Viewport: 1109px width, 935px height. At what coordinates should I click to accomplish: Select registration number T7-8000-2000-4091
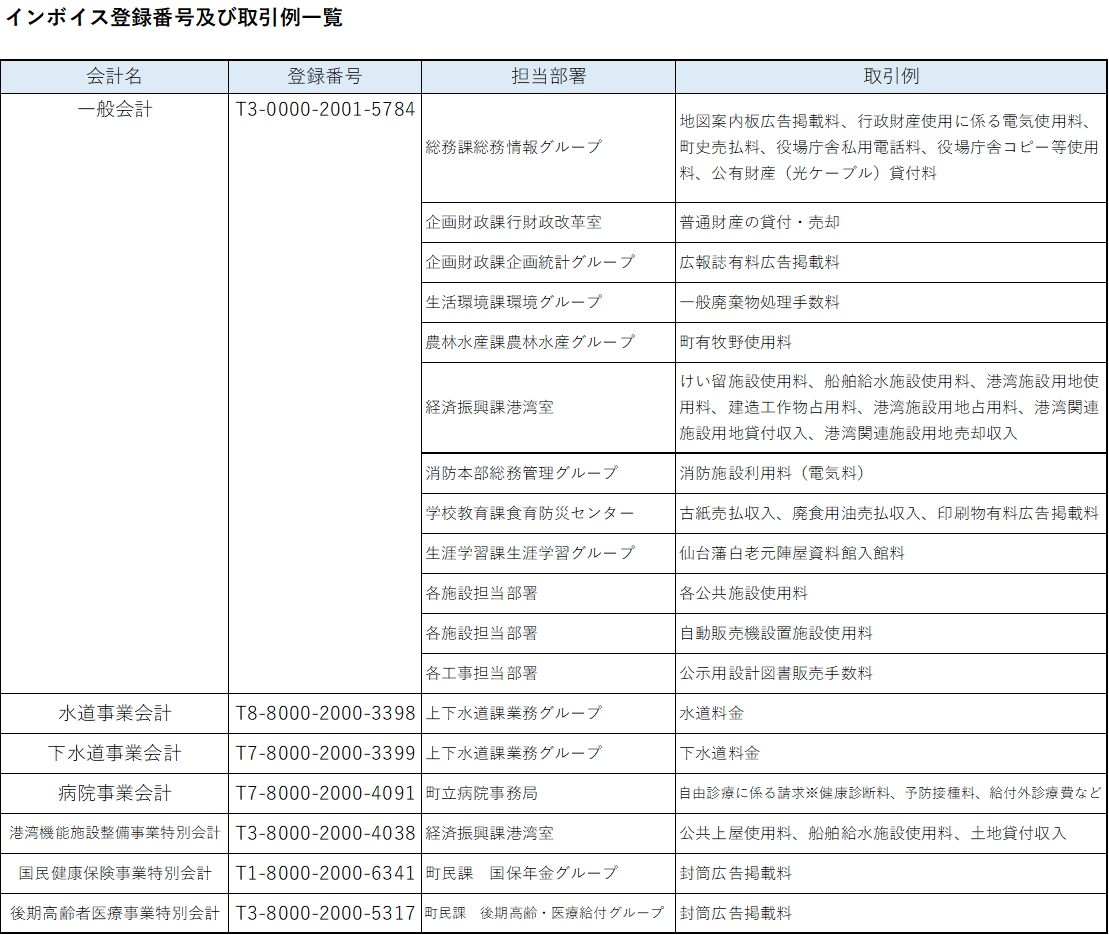pyautogui.click(x=325, y=794)
